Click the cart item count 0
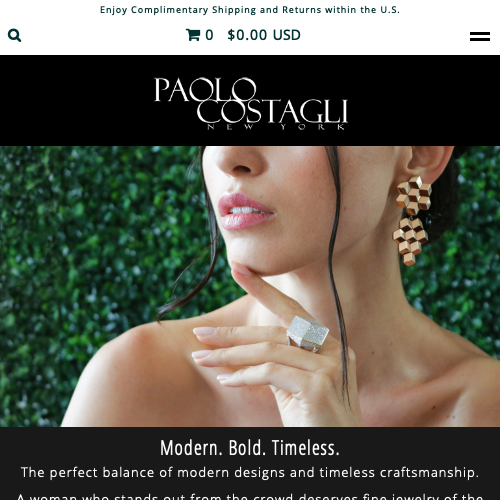The image size is (500, 500). click(209, 35)
